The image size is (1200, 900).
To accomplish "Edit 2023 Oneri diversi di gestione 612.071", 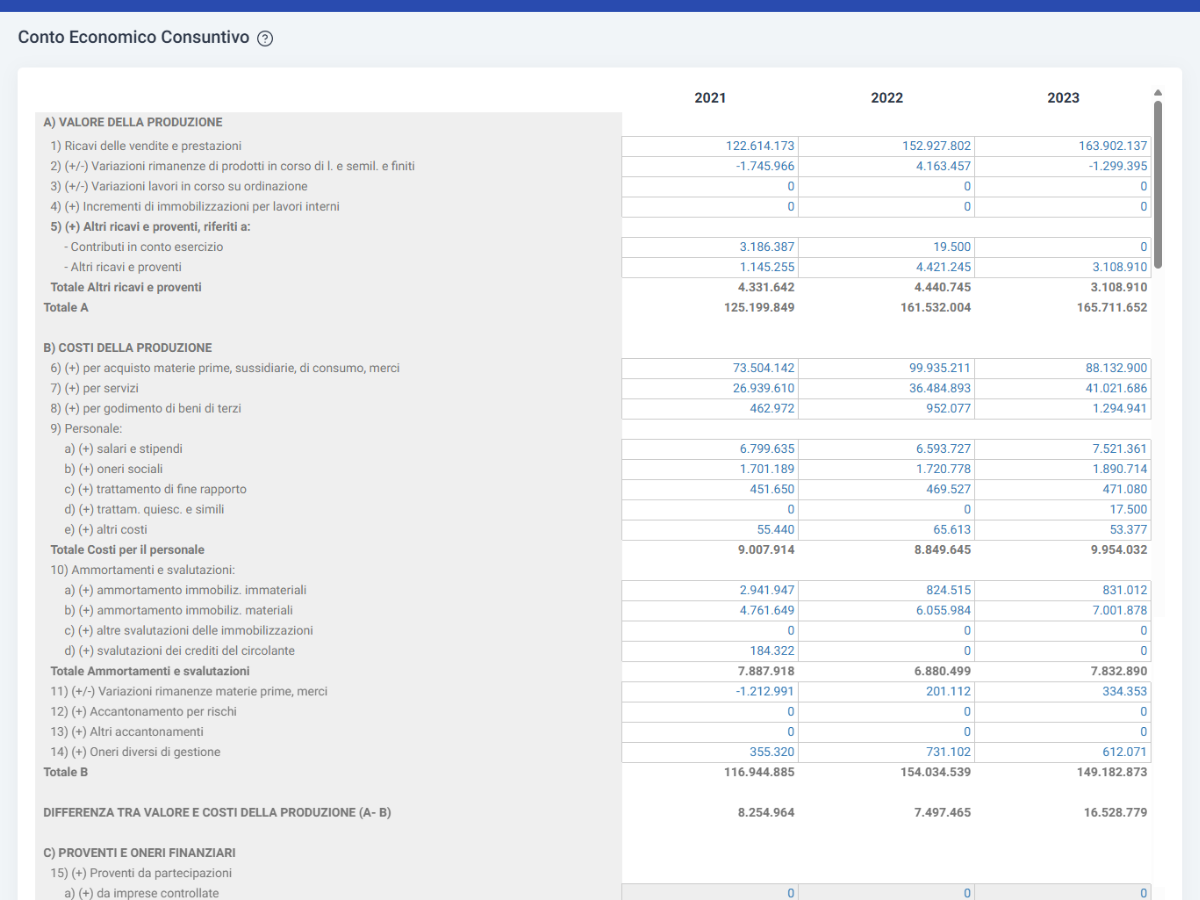I will [x=1063, y=752].
